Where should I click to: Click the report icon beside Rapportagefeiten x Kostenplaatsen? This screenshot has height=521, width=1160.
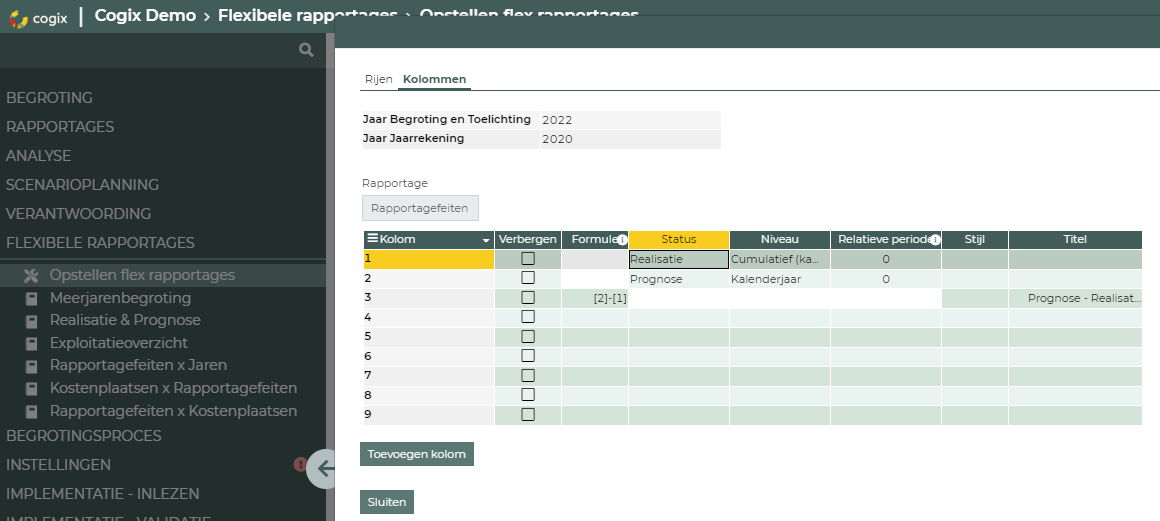[31, 412]
